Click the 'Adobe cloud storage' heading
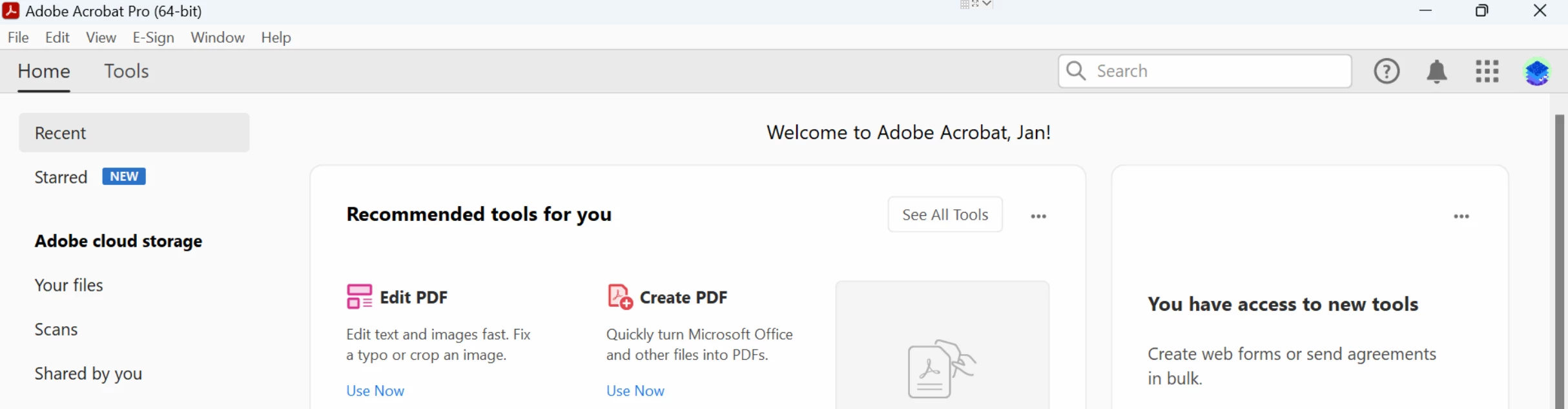The image size is (1568, 409). click(x=118, y=241)
